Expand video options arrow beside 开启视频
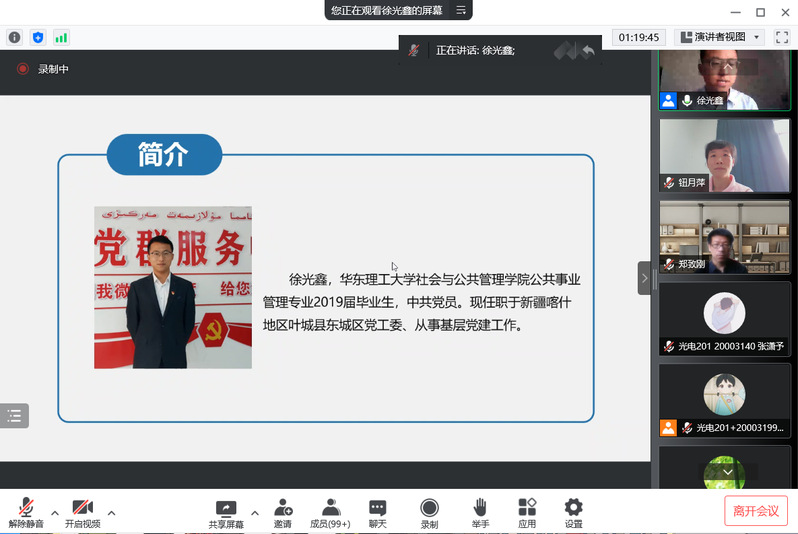This screenshot has width=798, height=534. click(111, 513)
